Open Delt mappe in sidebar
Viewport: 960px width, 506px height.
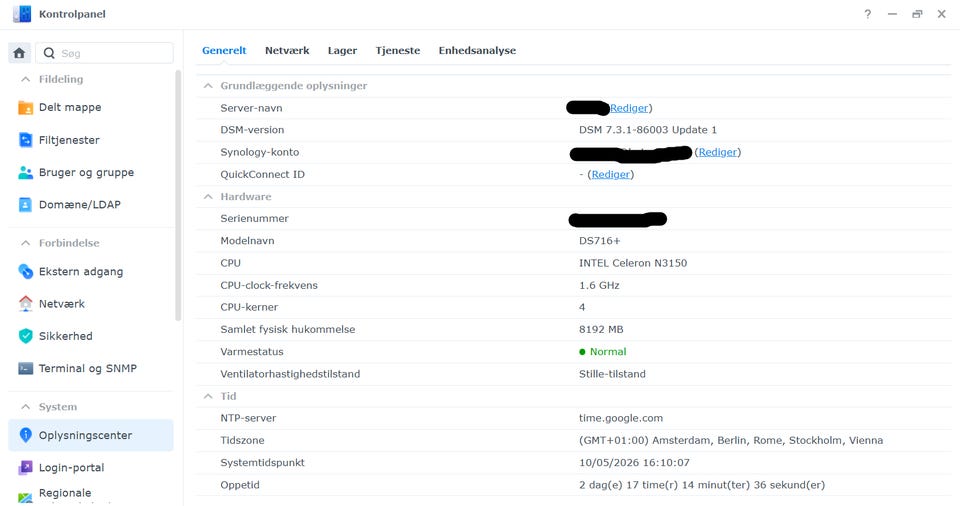pos(70,108)
